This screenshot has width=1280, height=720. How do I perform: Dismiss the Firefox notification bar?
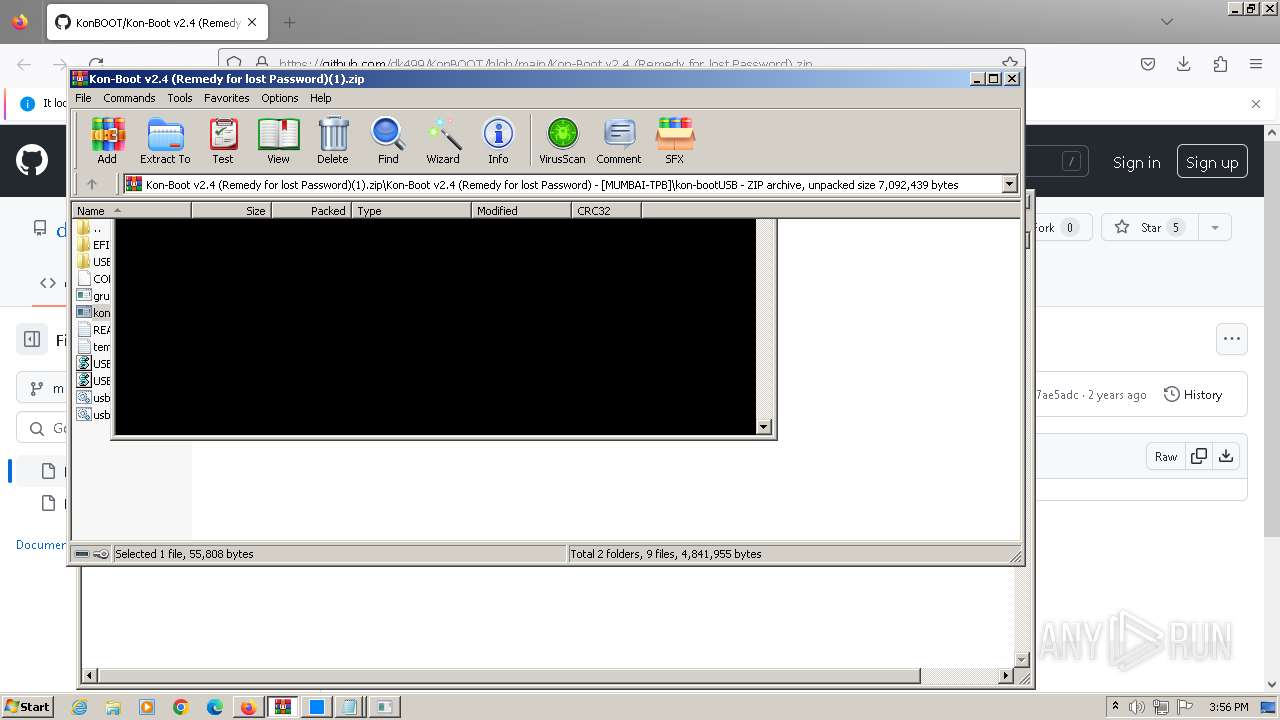tap(1256, 103)
